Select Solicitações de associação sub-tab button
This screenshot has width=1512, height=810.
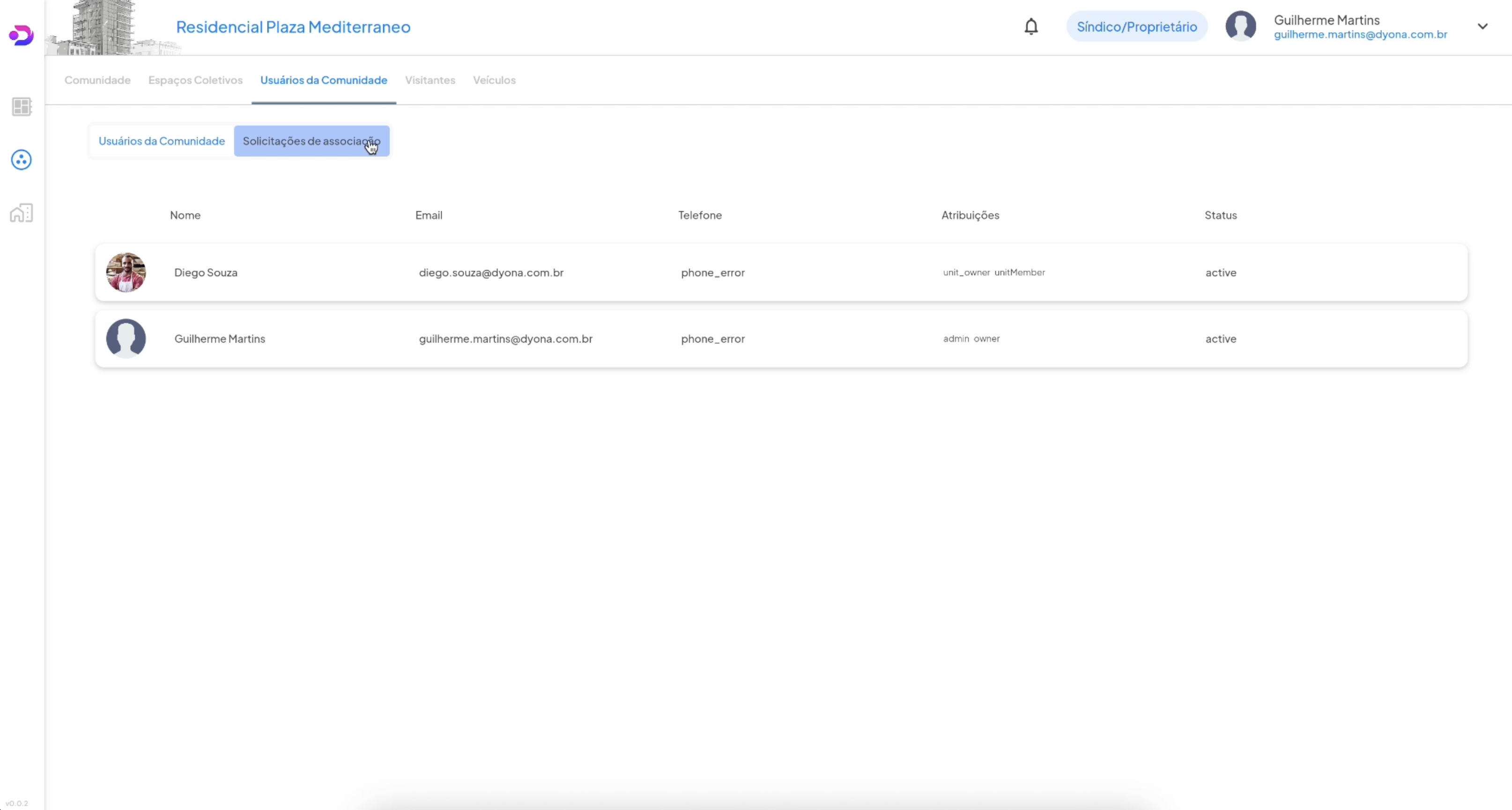coord(311,141)
